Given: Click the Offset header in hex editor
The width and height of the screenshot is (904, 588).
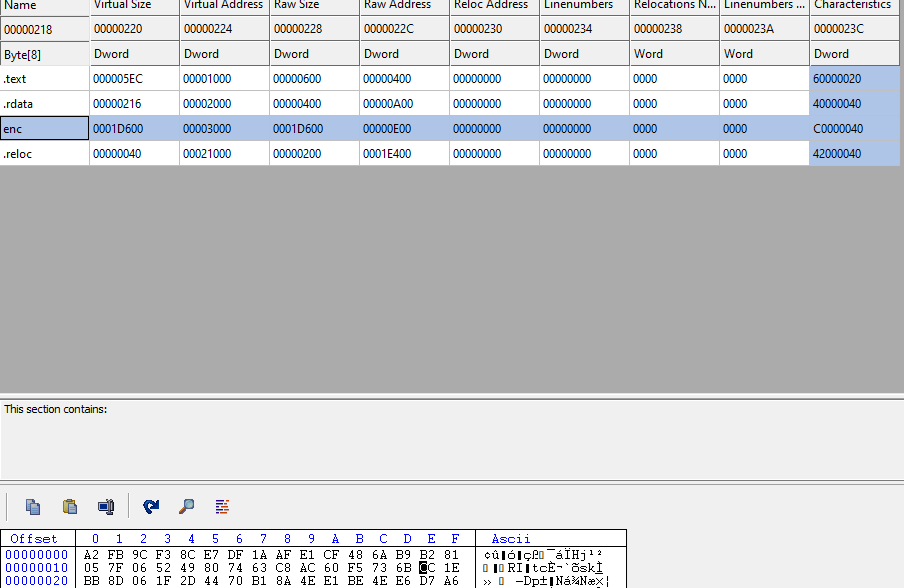Looking at the screenshot, I should tap(35, 539).
